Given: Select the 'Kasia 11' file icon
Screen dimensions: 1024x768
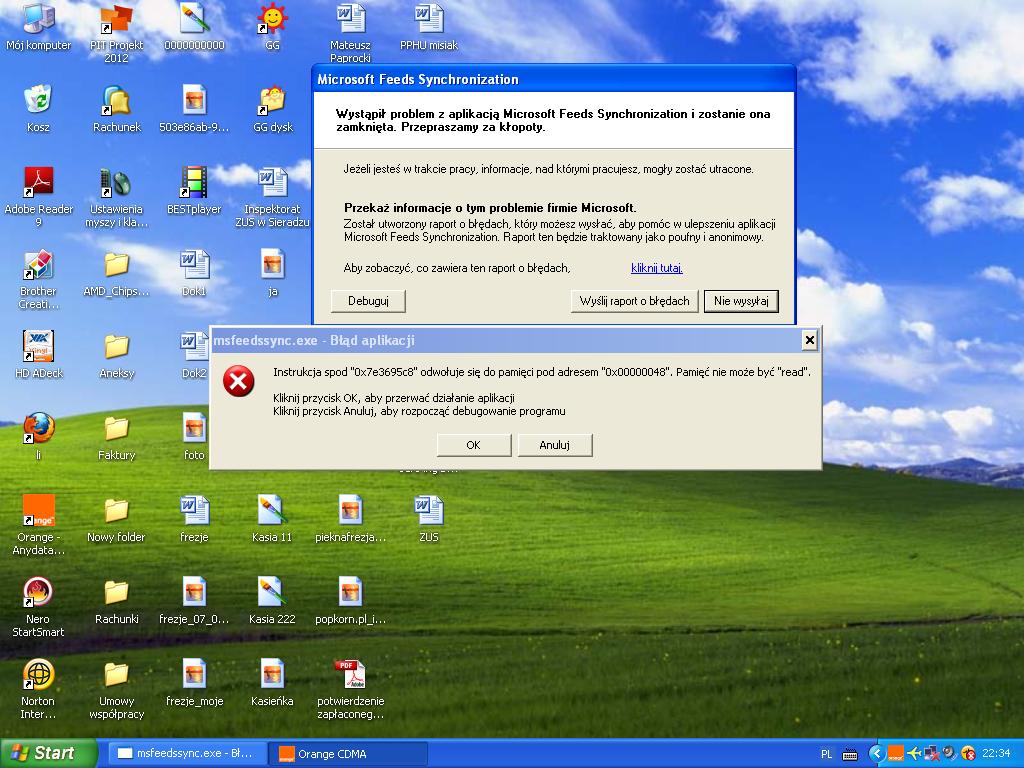Looking at the screenshot, I should pos(272,519).
